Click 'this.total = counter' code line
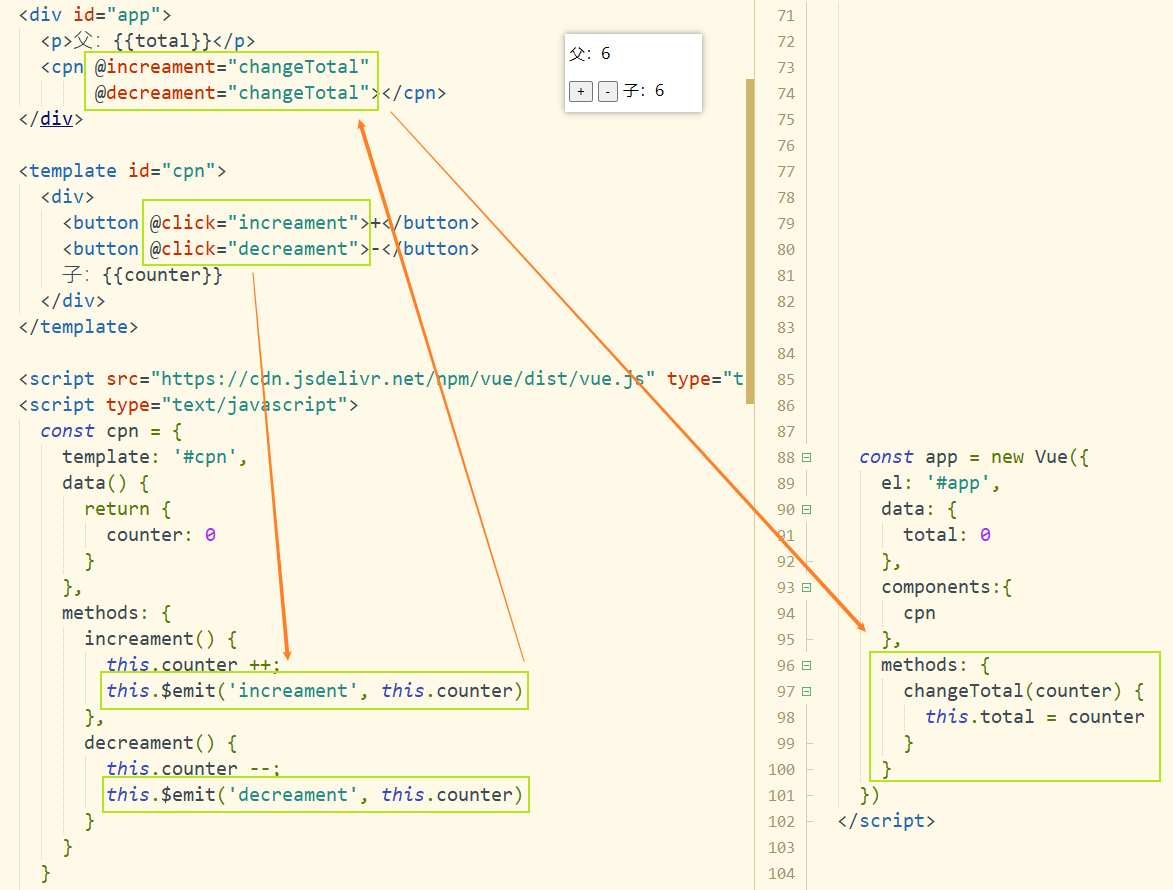The image size is (1173, 890). point(1035,716)
